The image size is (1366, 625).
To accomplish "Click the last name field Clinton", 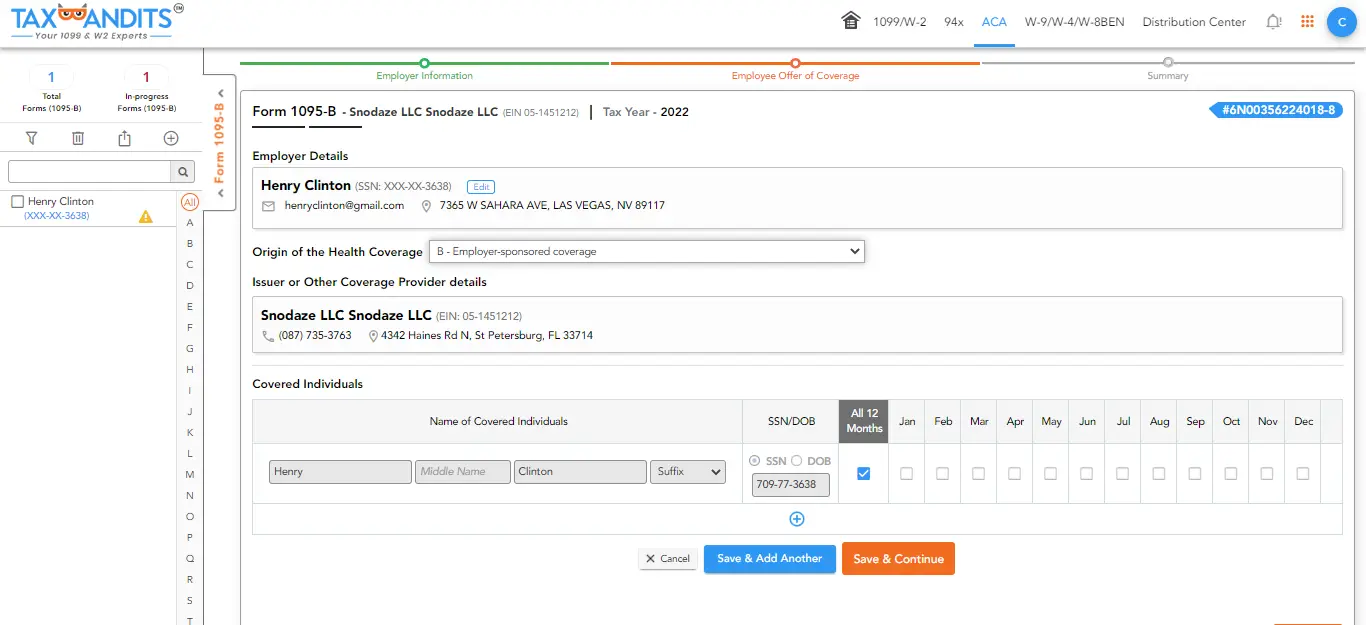I will 580,472.
